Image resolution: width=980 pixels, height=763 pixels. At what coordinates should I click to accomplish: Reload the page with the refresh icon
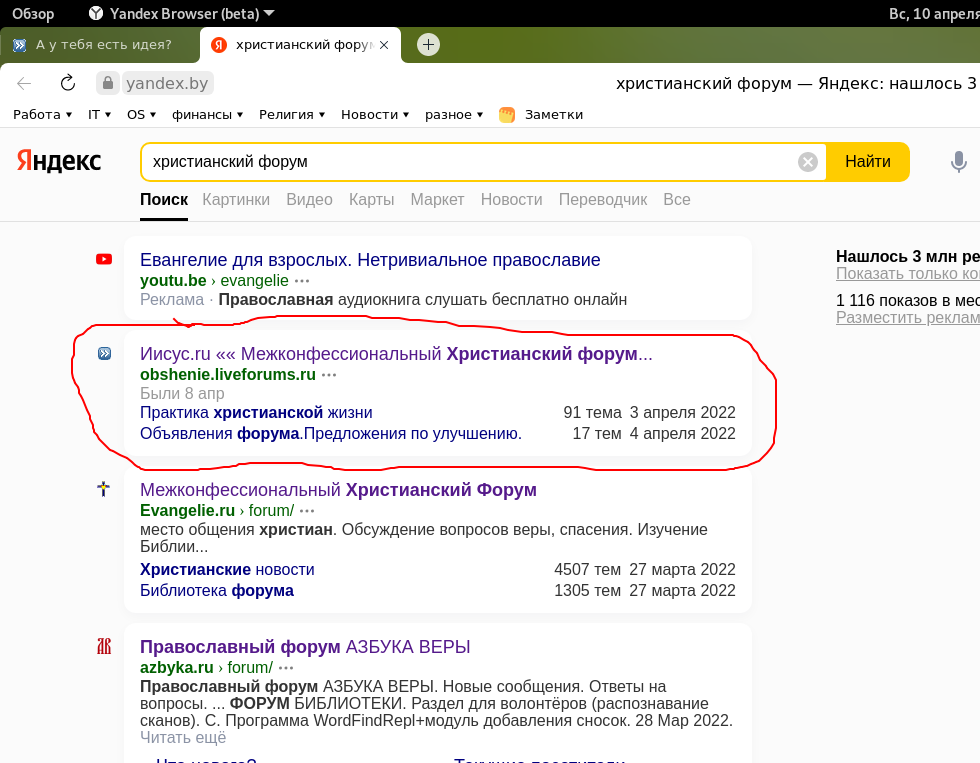coord(68,82)
